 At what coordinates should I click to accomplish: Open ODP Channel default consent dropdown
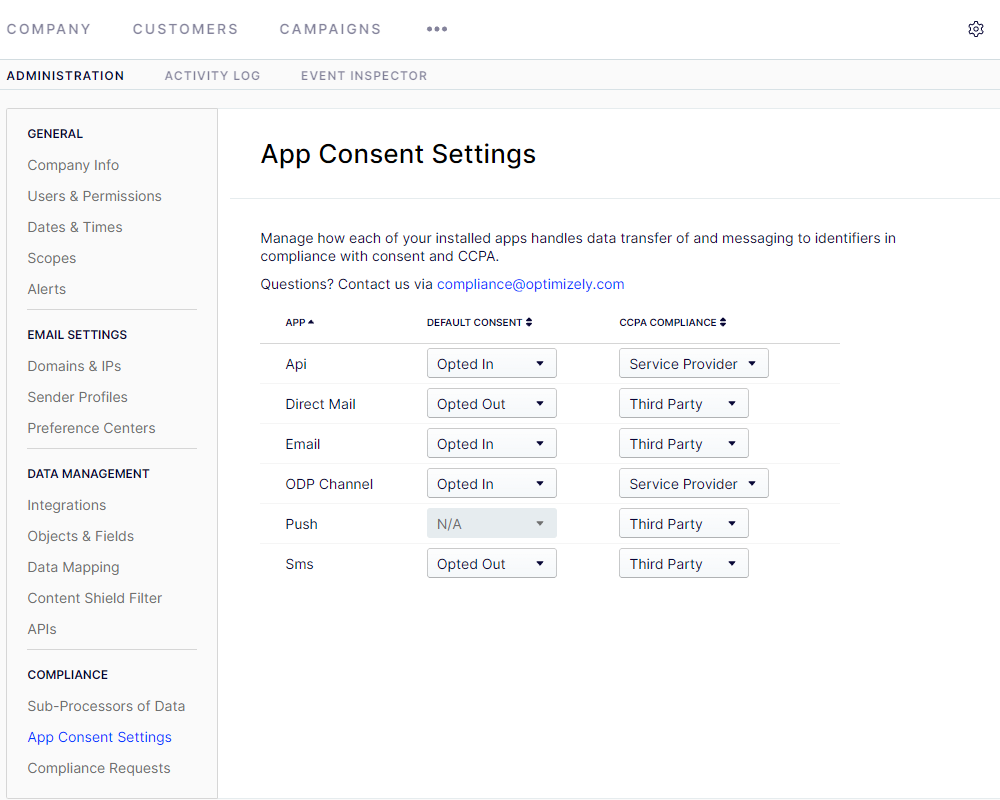[x=492, y=484]
